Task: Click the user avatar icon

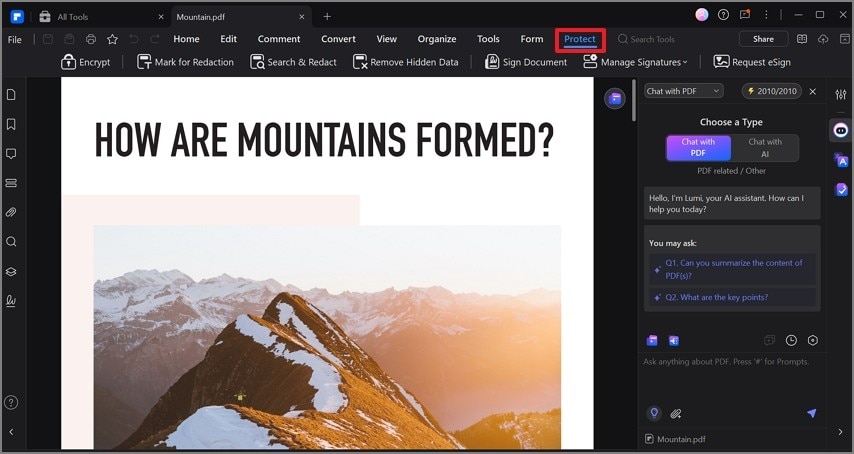Action: pos(702,15)
